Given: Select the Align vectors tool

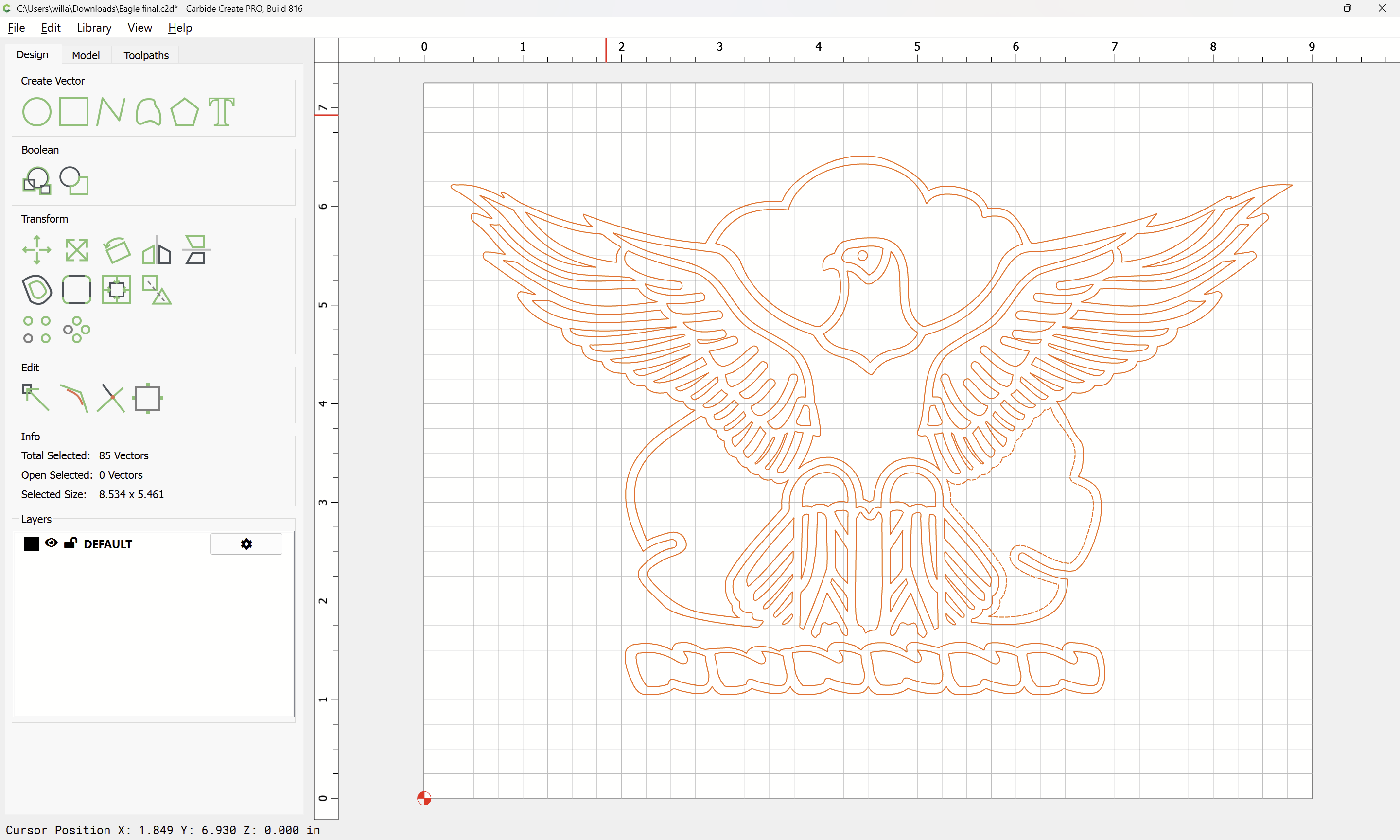Looking at the screenshot, I should click(x=196, y=250).
